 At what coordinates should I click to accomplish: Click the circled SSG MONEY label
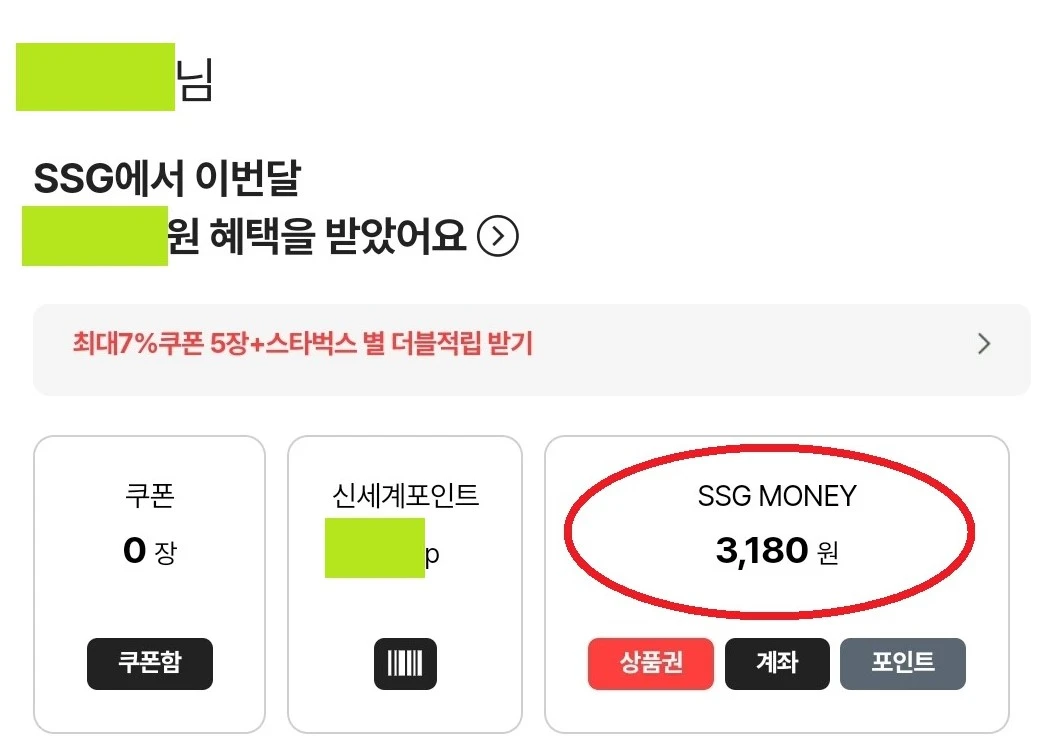click(777, 495)
